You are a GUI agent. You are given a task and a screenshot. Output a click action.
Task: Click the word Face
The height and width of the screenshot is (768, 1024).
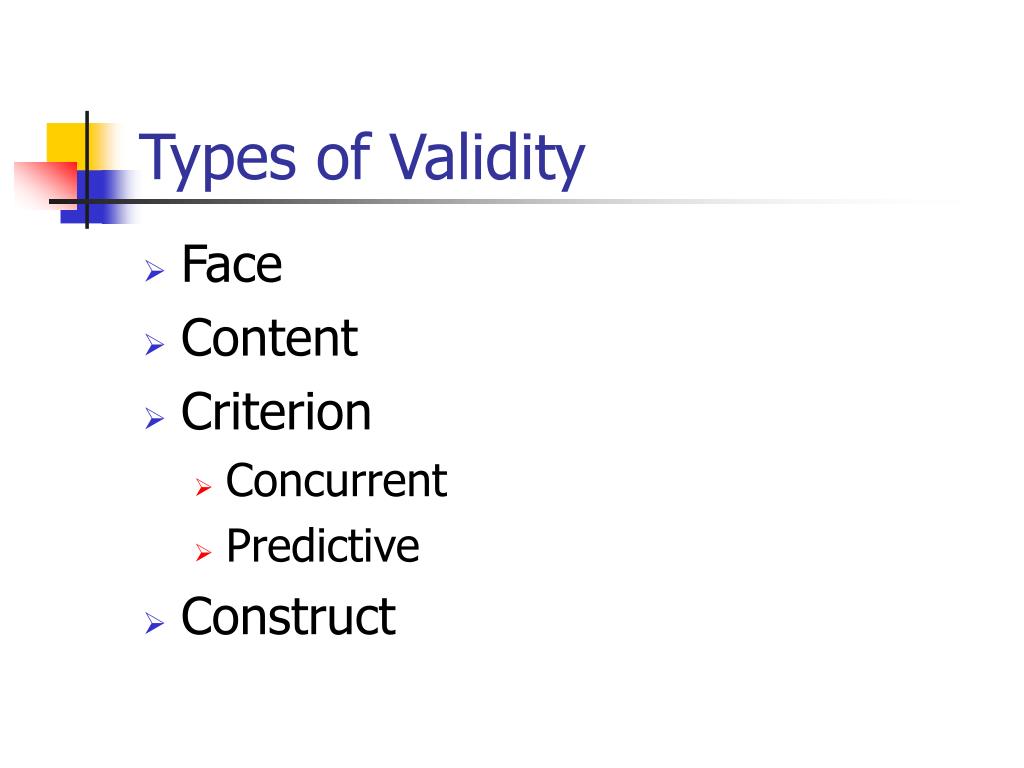point(232,264)
